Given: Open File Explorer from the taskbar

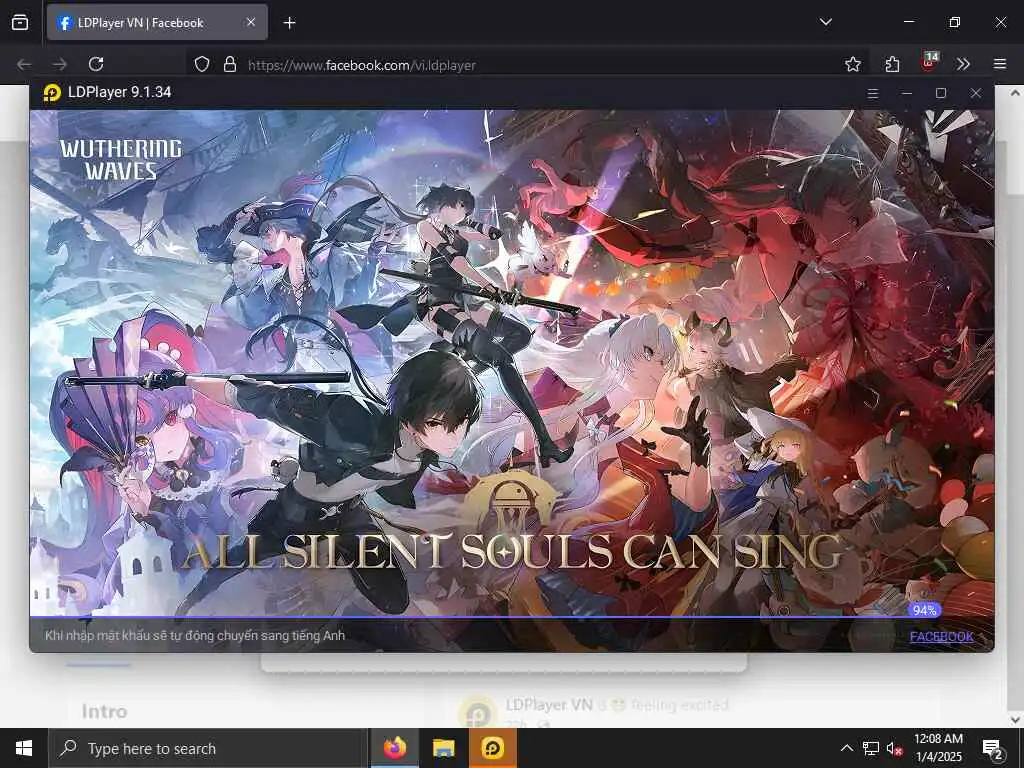Looking at the screenshot, I should click(x=443, y=748).
